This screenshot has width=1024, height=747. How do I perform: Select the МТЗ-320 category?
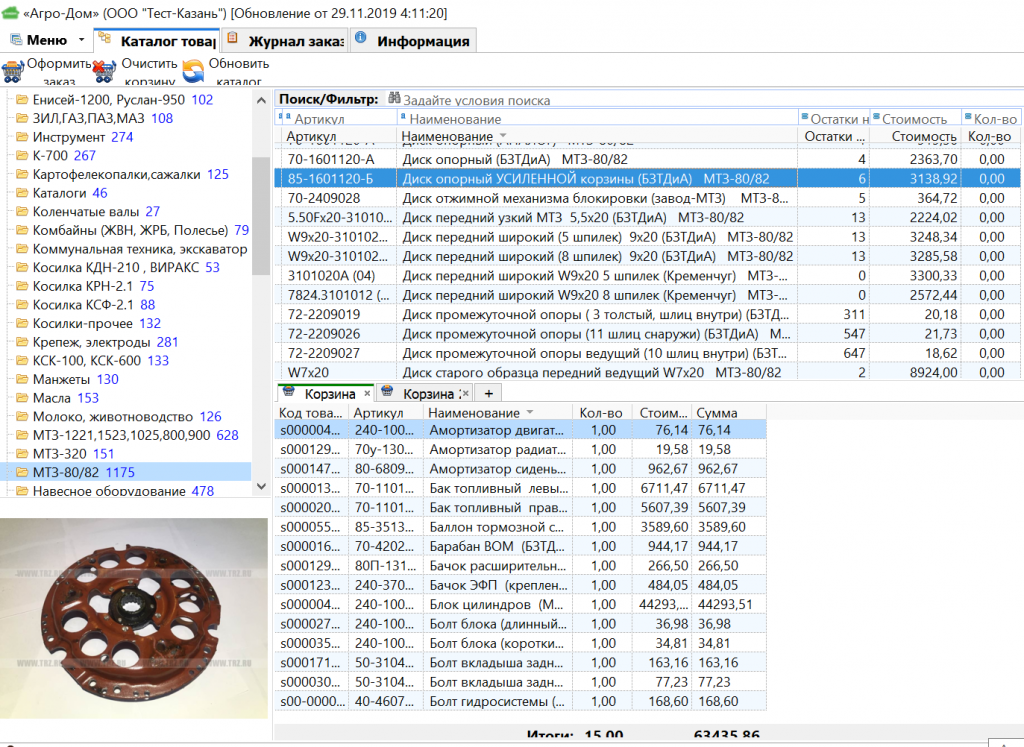coord(73,454)
